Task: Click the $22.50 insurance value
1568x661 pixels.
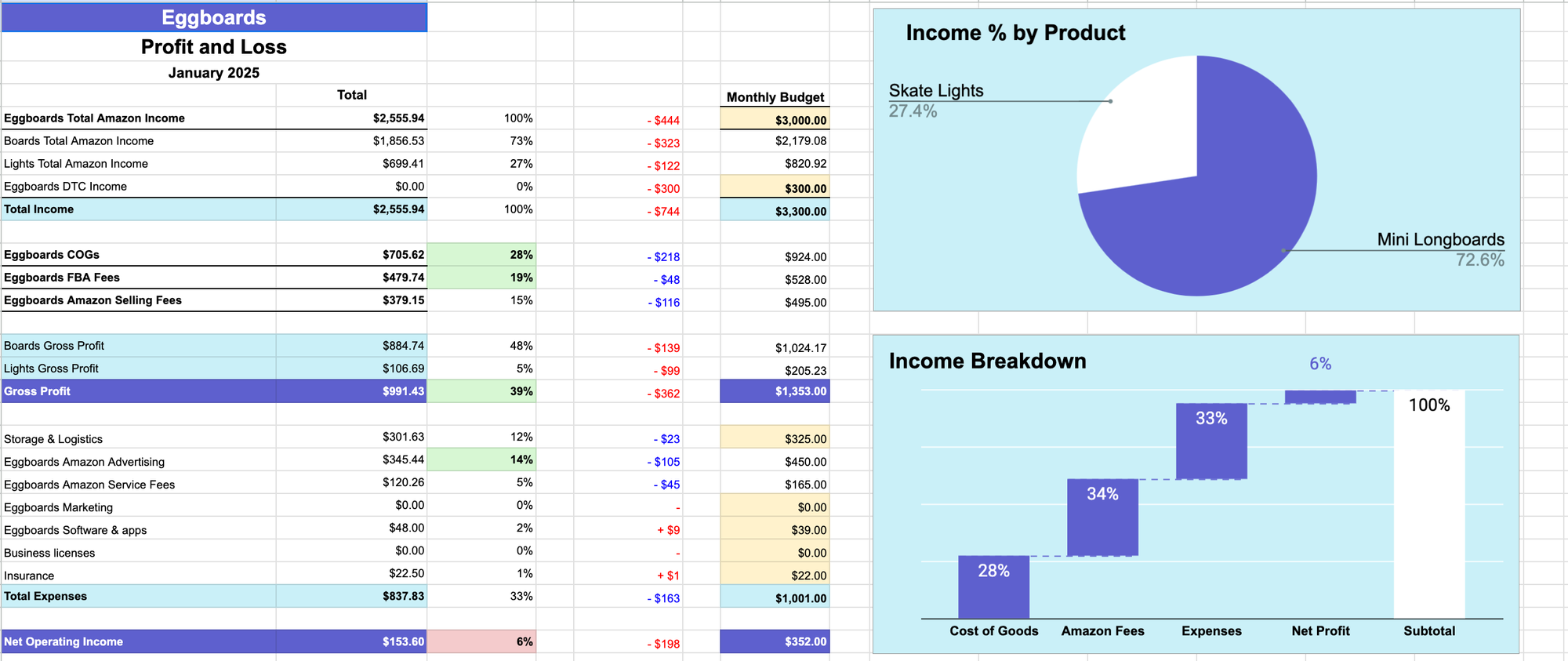Action: [406, 573]
